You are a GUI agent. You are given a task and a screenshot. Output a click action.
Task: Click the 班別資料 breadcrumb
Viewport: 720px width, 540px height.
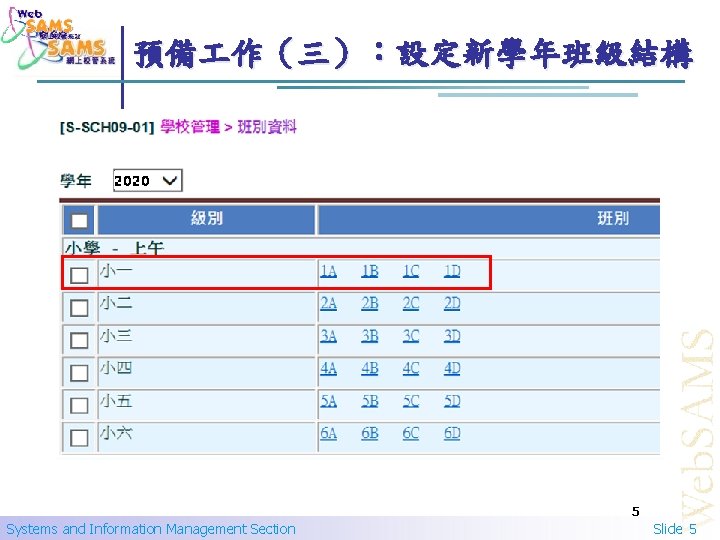[267, 127]
